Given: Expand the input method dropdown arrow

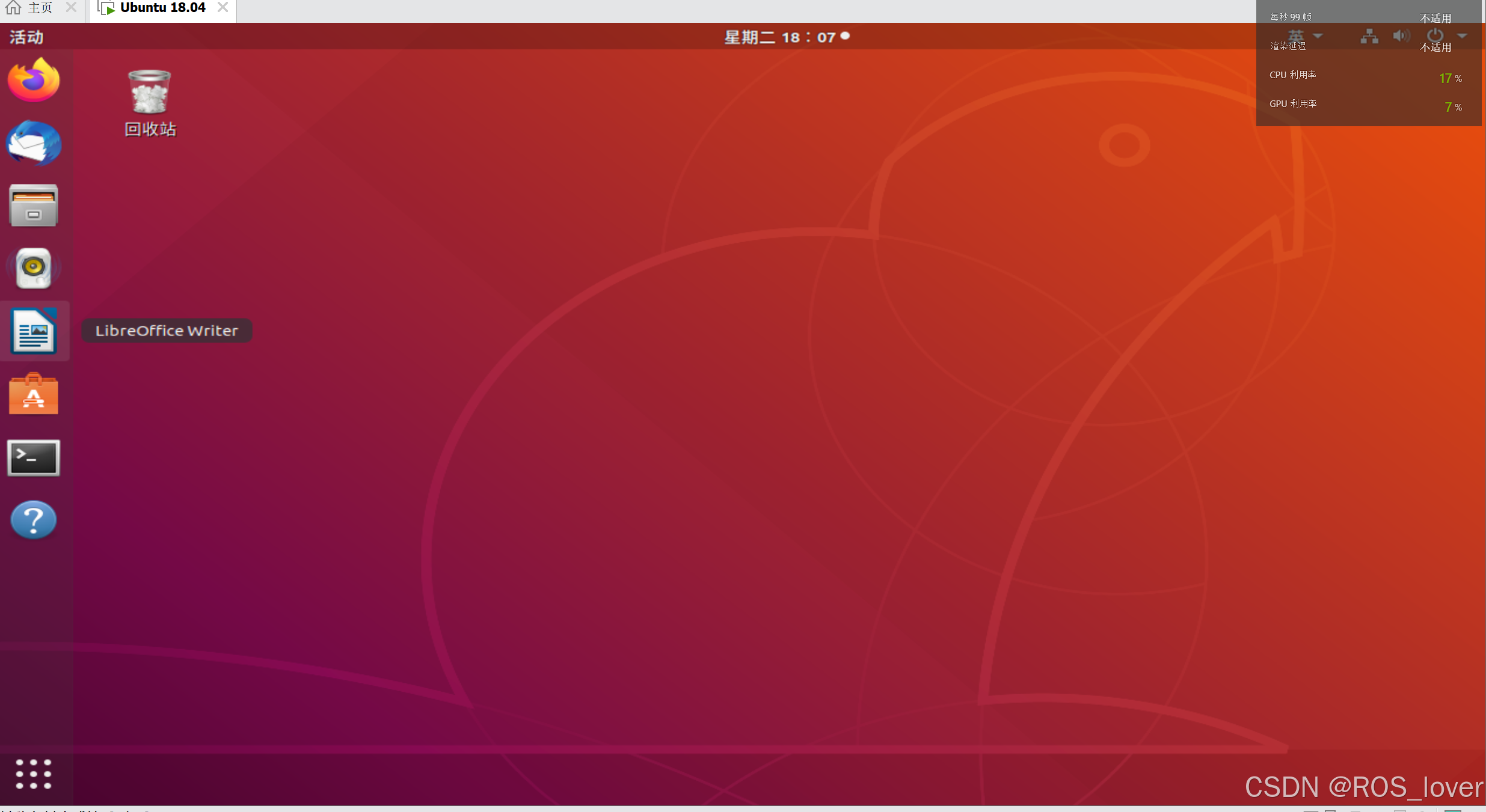Looking at the screenshot, I should [x=1318, y=36].
